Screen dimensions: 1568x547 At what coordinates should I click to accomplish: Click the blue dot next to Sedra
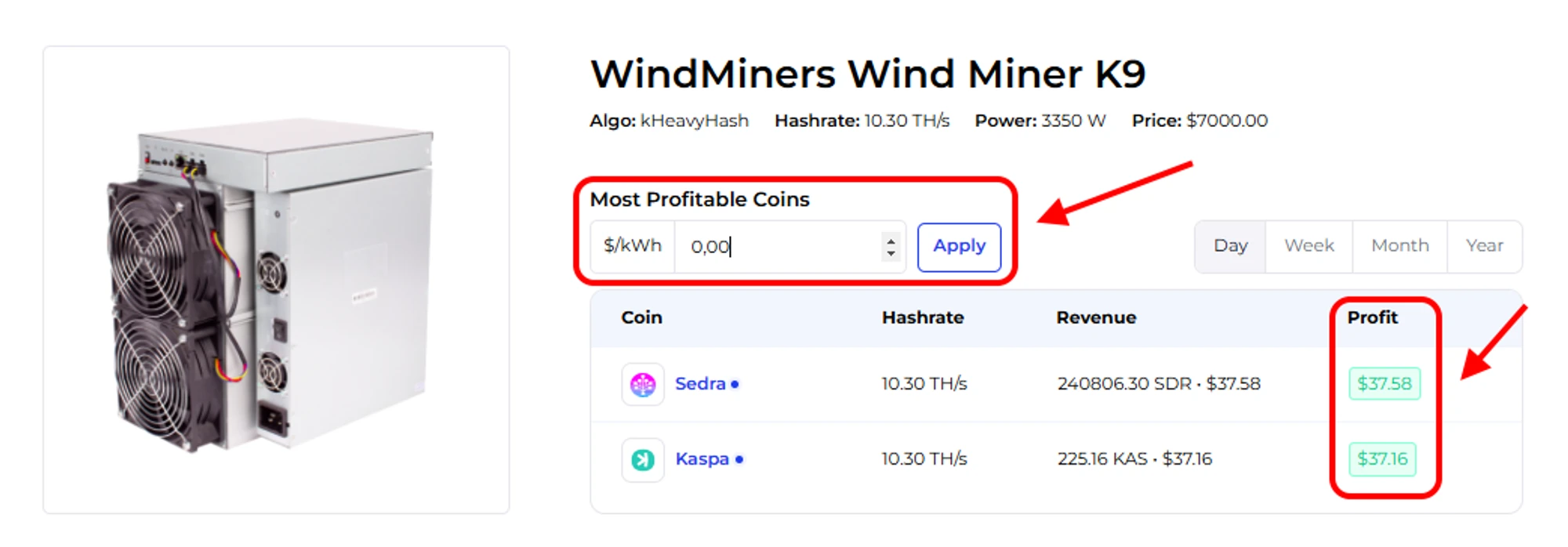pos(735,384)
